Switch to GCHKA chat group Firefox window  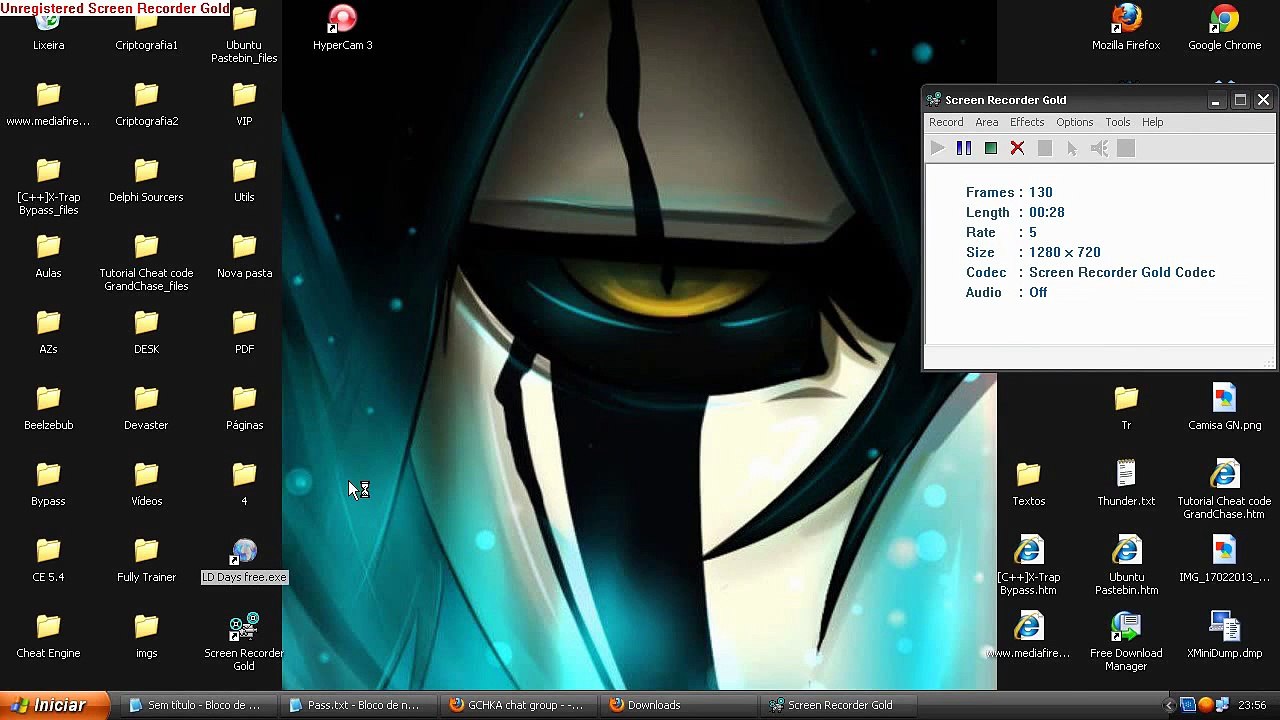point(516,705)
